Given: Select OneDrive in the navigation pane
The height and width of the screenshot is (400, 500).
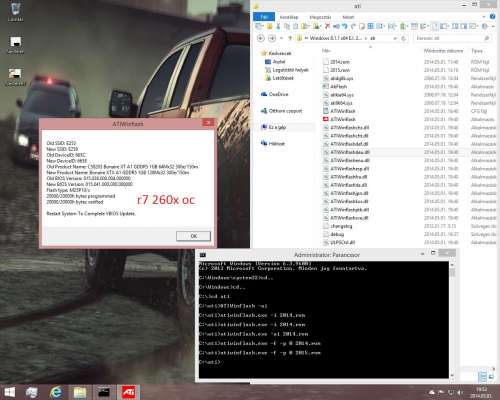Looking at the screenshot, I should 275,94.
